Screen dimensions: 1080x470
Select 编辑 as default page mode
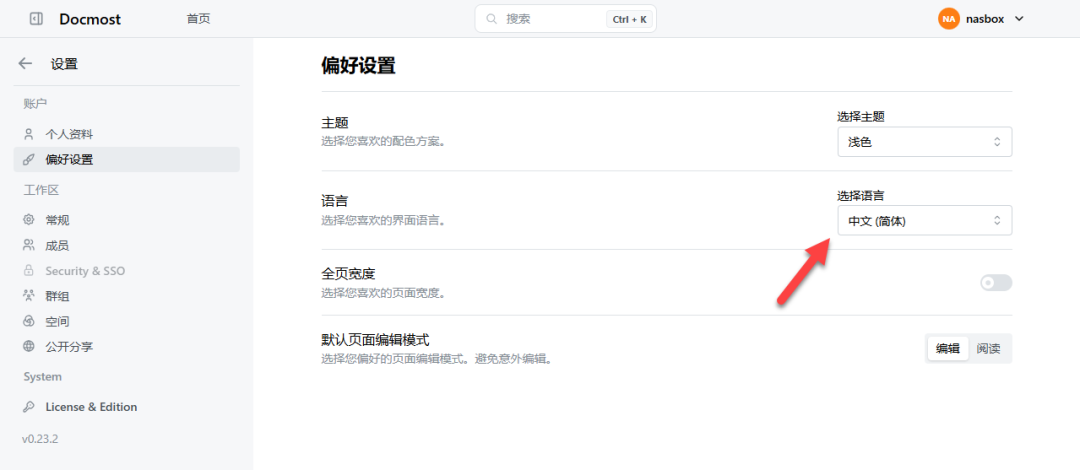coord(948,349)
